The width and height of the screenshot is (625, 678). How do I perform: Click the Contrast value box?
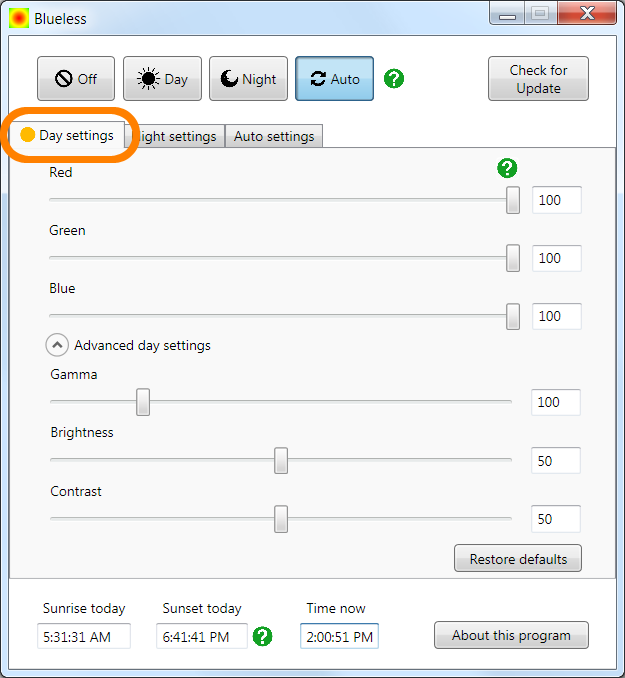(556, 519)
